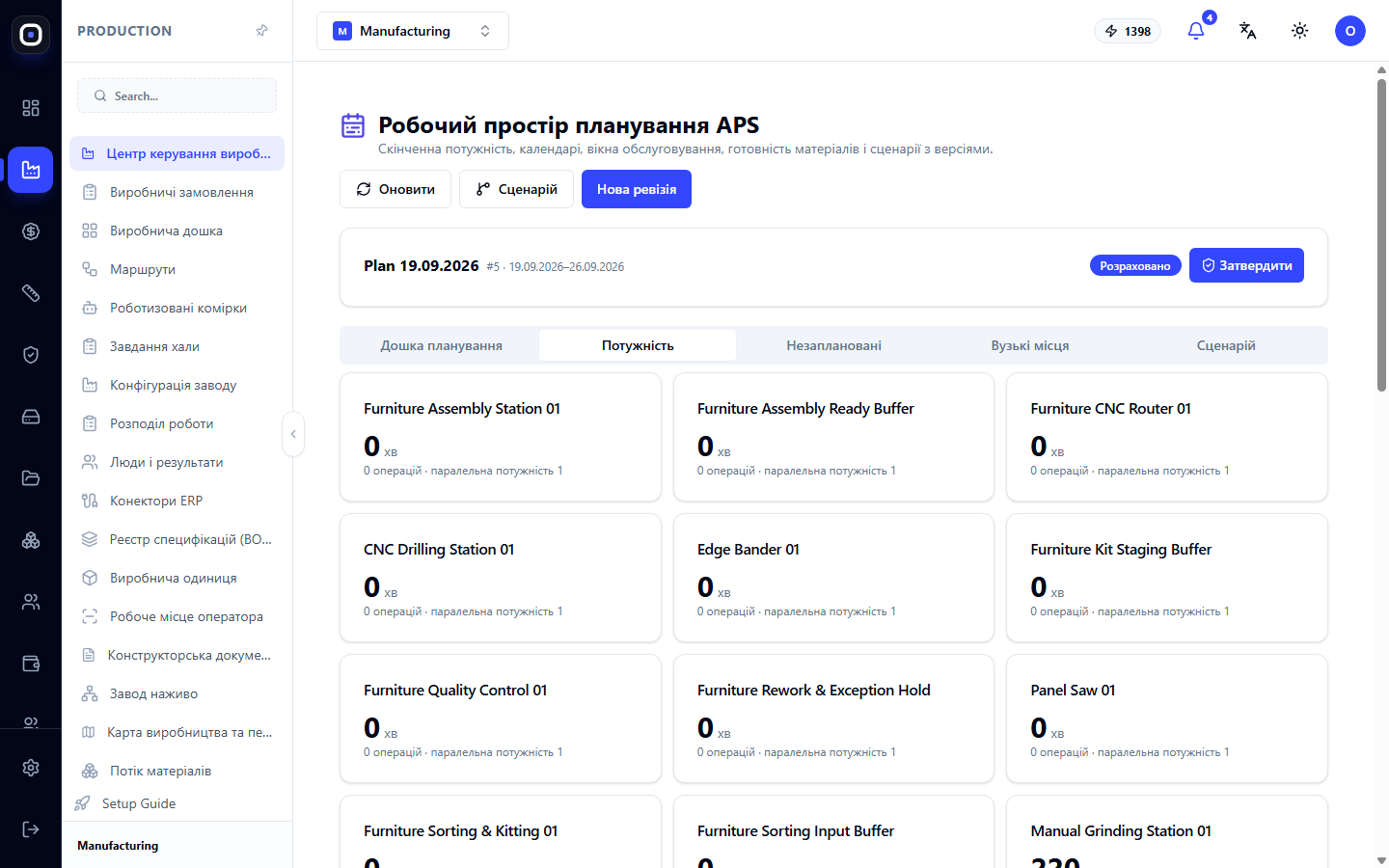Viewport: 1389px width, 868px height.
Task: Open the dashboard grid icon in left rail
Action: tap(31, 108)
